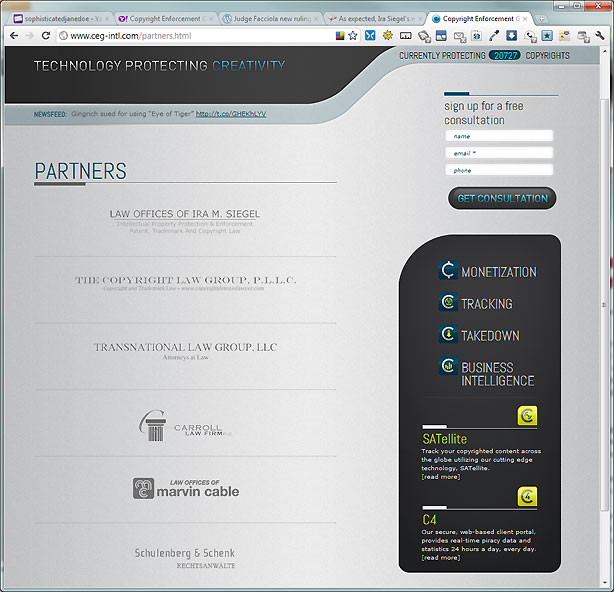
Task: Click the name input field
Action: pos(499,136)
